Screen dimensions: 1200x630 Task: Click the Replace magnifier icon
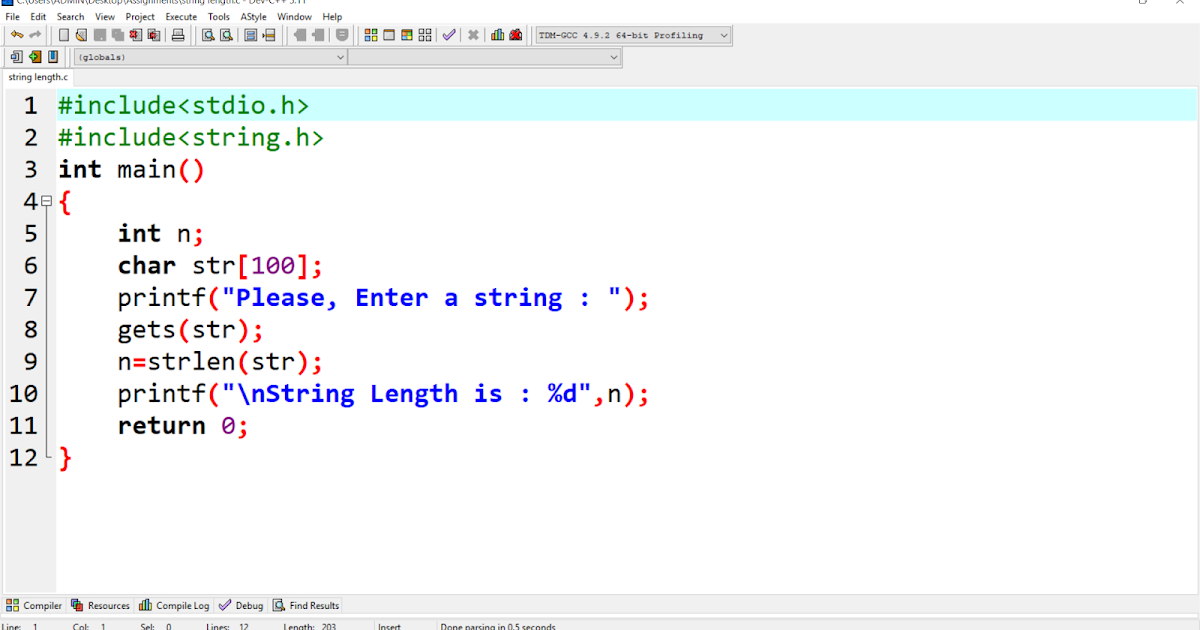coord(226,35)
